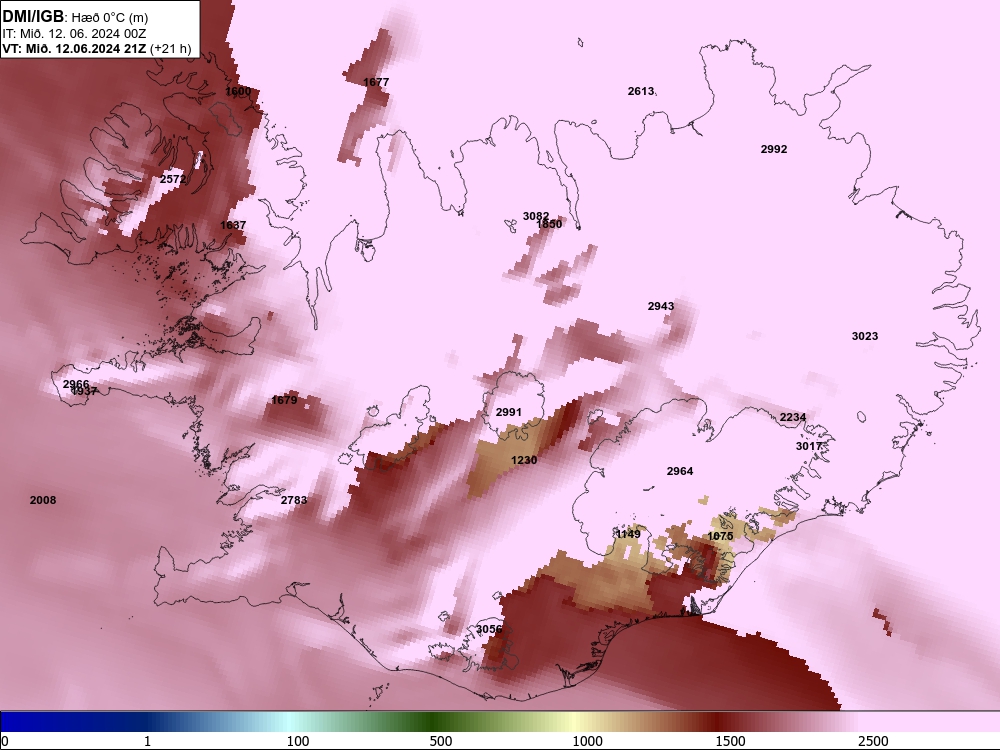
Task: Click the 1500 label on the color scale
Action: (730, 741)
